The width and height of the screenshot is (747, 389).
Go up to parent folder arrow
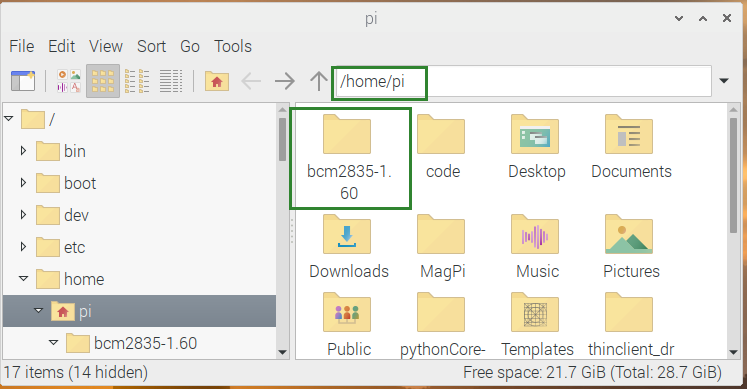pyautogui.click(x=319, y=81)
